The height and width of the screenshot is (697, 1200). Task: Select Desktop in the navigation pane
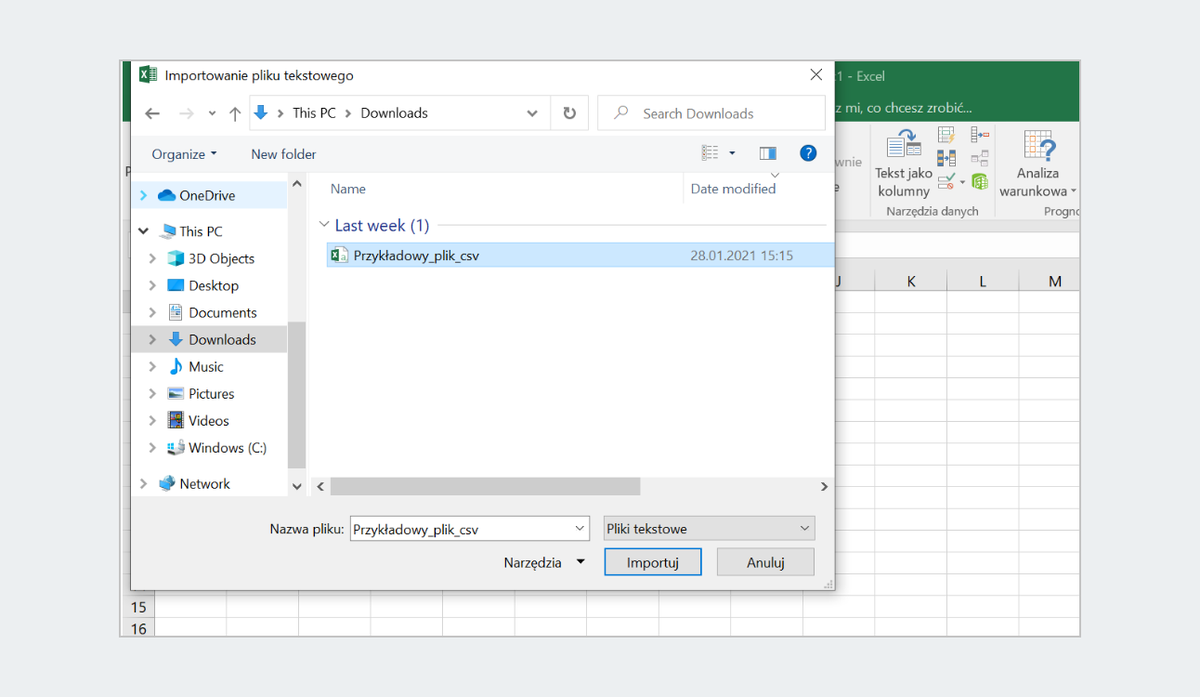coord(213,285)
